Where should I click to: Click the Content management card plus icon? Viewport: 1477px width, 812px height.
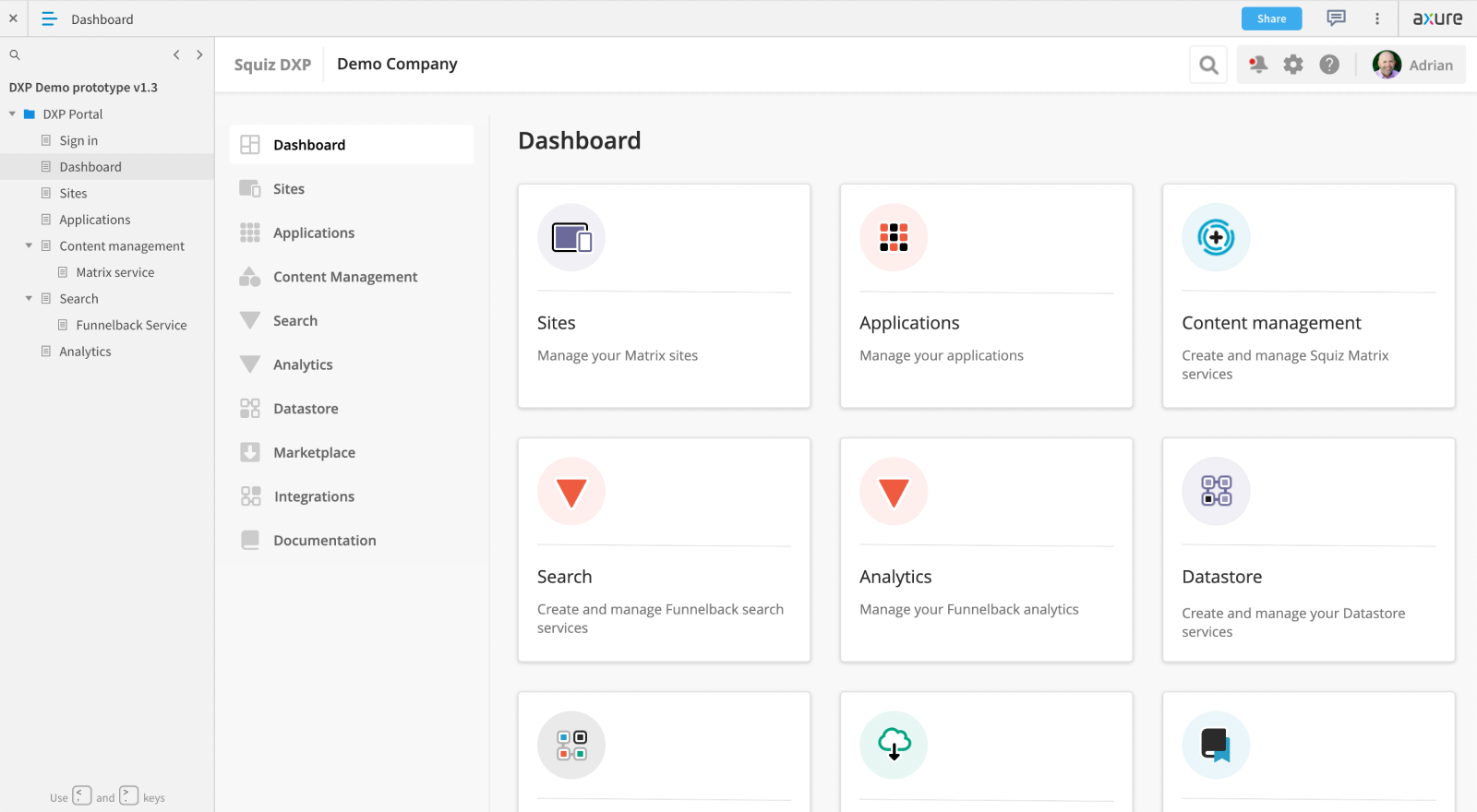(1216, 237)
